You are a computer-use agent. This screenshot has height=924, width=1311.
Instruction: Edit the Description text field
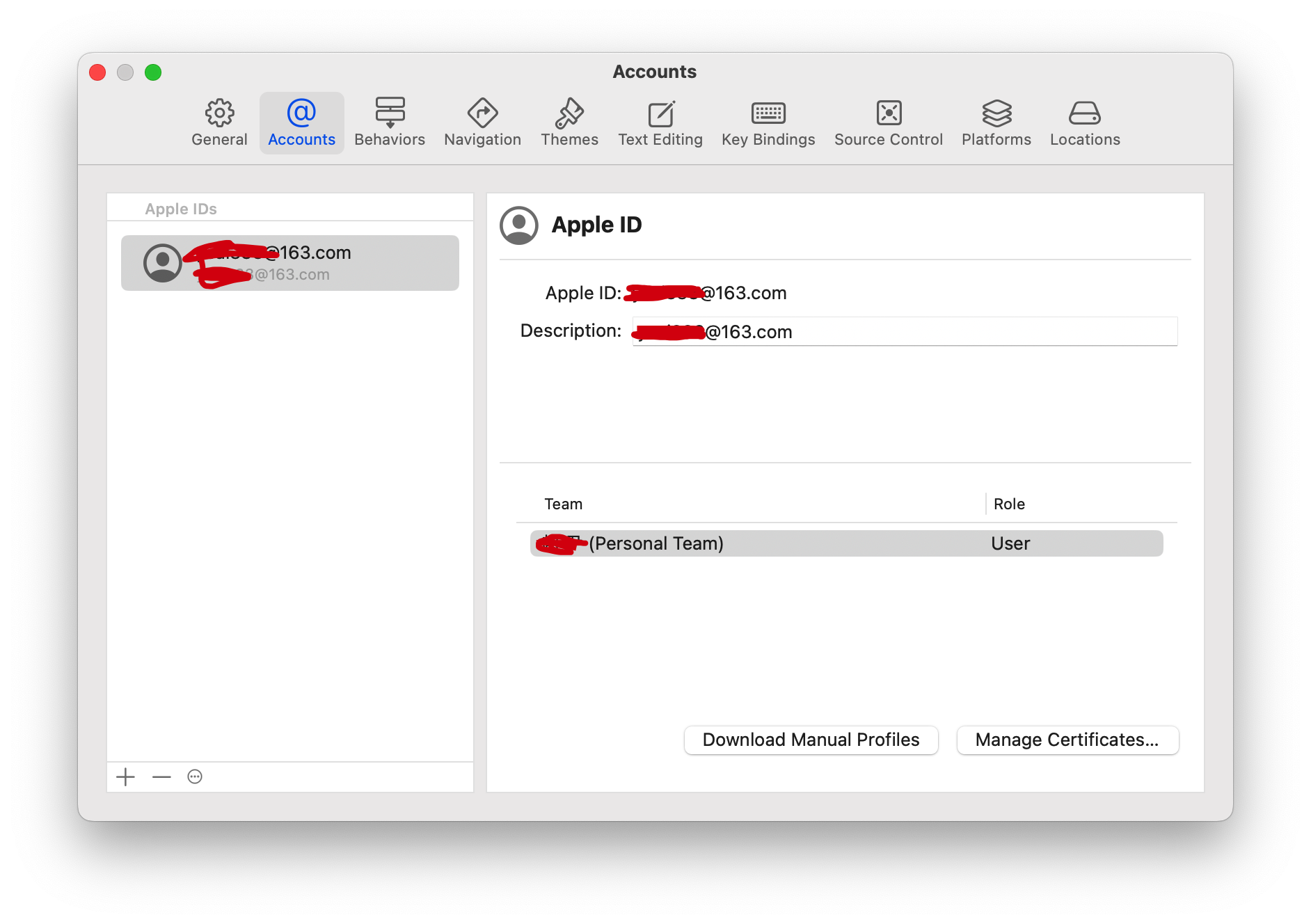905,331
